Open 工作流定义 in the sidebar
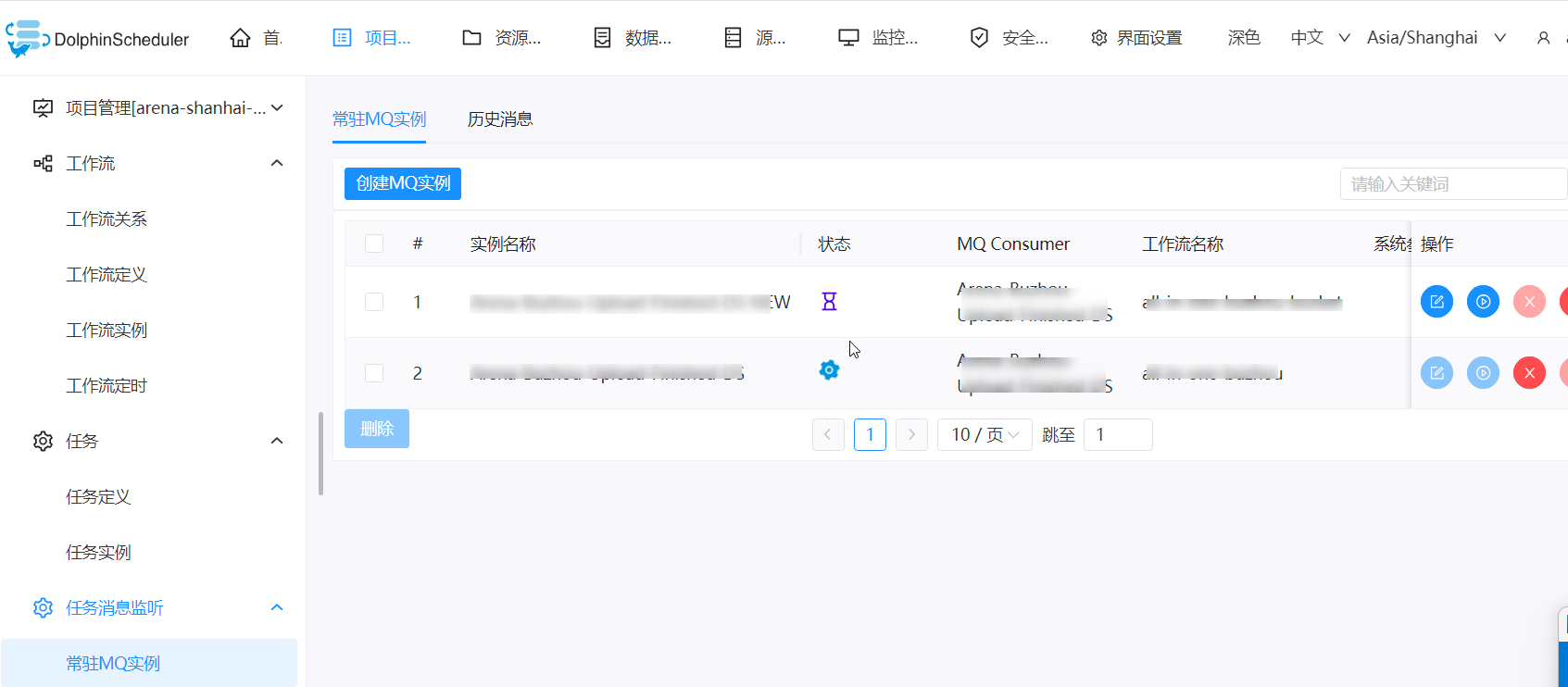 (107, 274)
